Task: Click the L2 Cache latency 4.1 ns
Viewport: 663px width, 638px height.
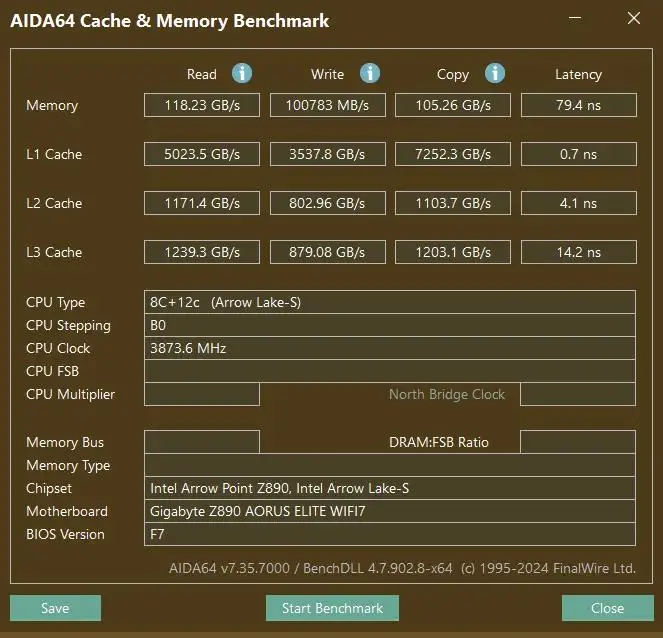Action: (x=579, y=203)
